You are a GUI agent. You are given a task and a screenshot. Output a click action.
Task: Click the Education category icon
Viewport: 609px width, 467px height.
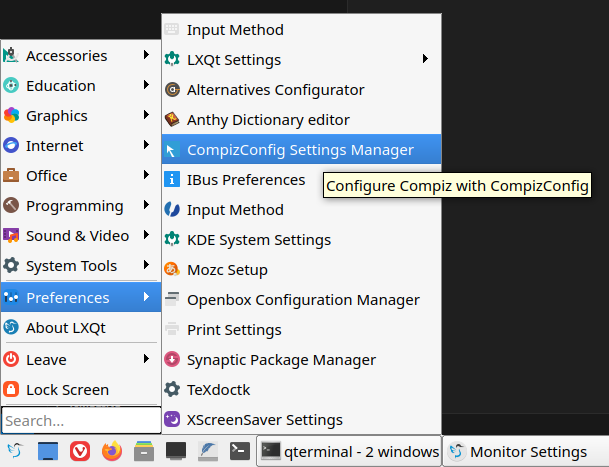coord(11,85)
